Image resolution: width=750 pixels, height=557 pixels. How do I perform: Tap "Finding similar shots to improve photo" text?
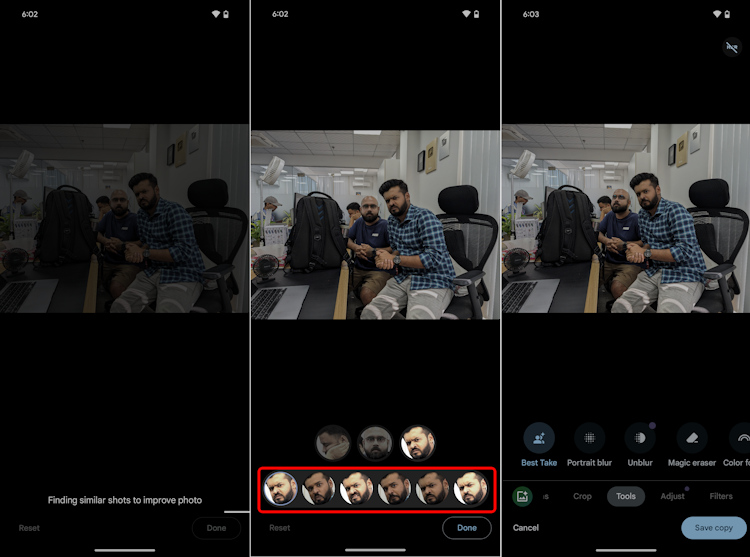[x=125, y=500]
